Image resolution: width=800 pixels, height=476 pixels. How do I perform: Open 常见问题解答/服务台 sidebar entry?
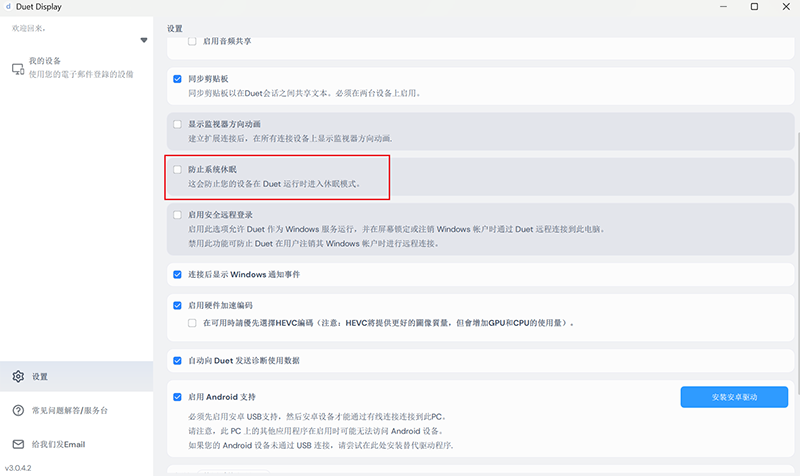click(x=77, y=410)
